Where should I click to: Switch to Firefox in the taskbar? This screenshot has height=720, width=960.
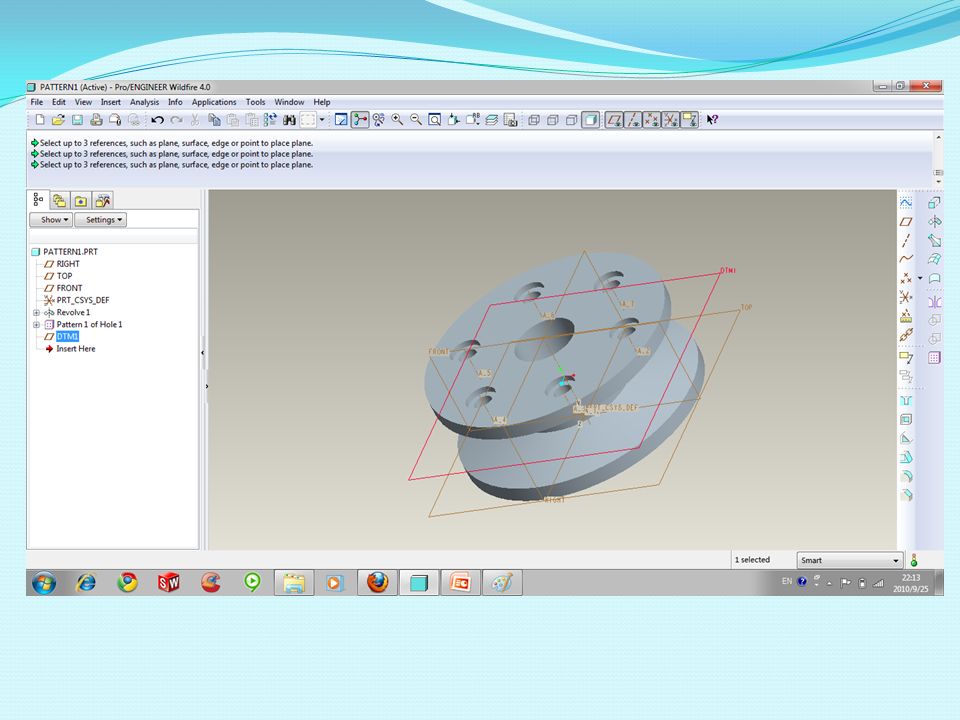point(377,583)
